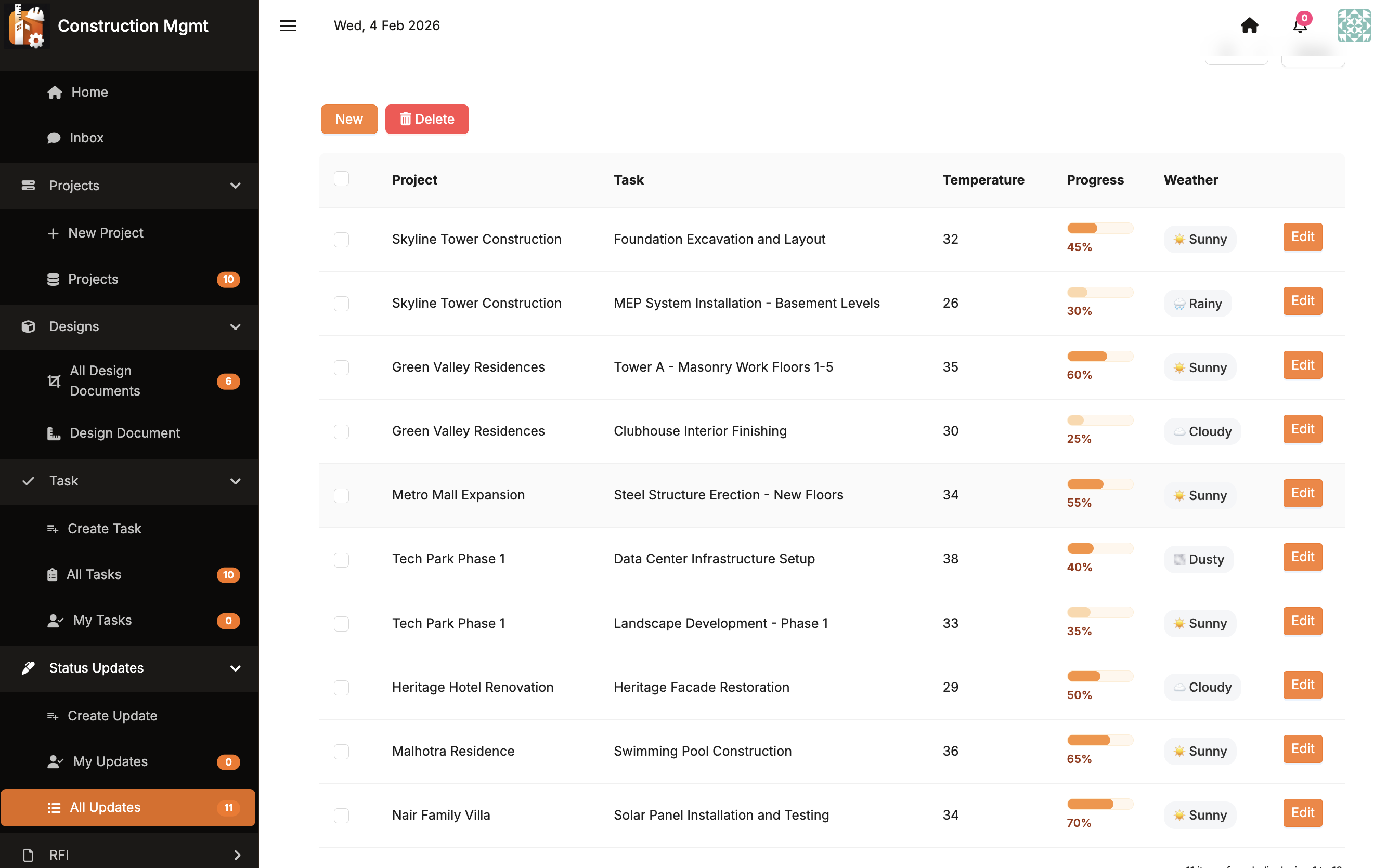Go to All Tasks in sidebar
This screenshot has width=1400, height=868.
click(94, 575)
